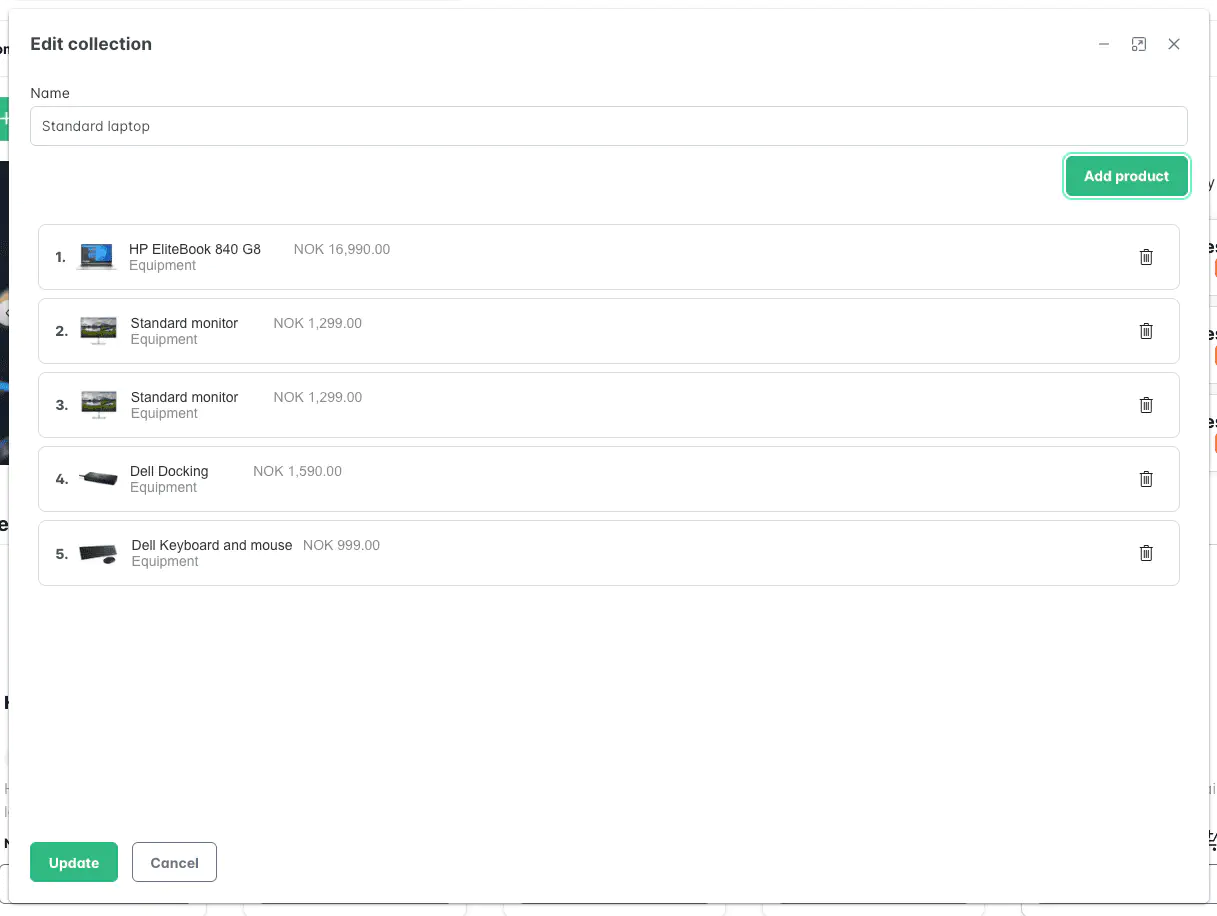Remove the second Standard monitor using its trash icon
The height and width of the screenshot is (916, 1217).
click(x=1146, y=331)
